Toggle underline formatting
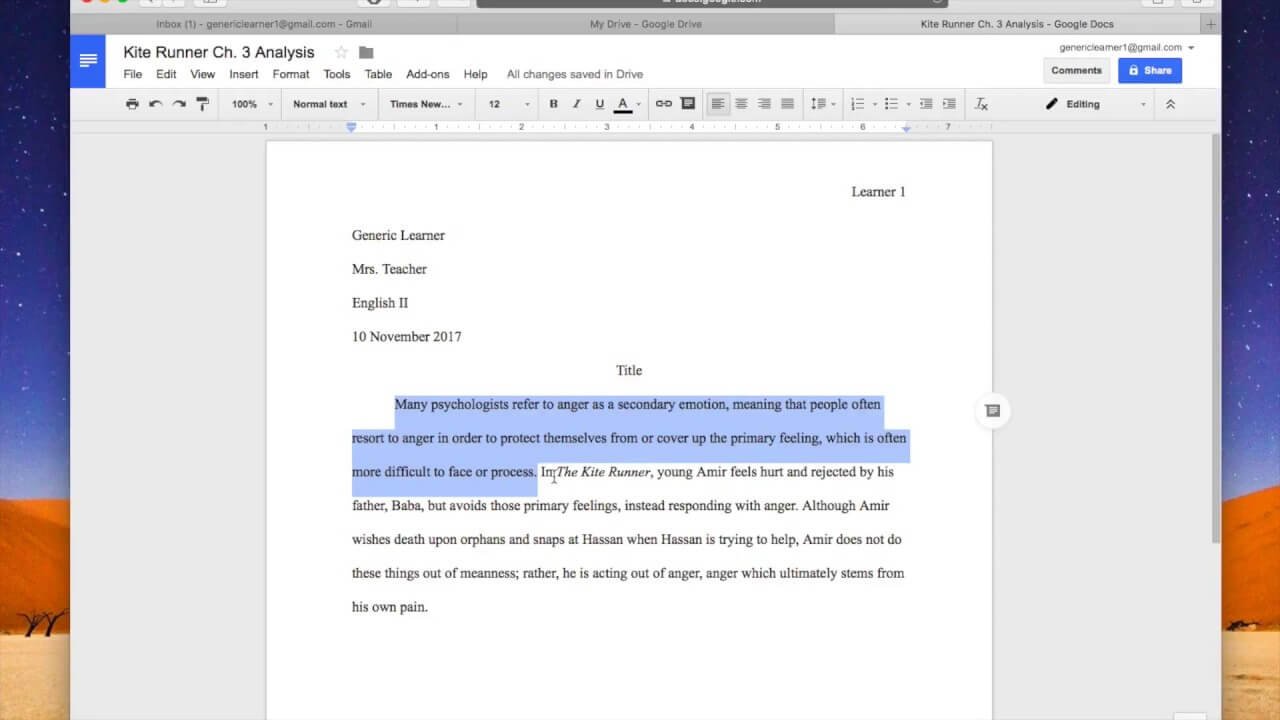Screen dimensions: 1280x720 (600, 104)
